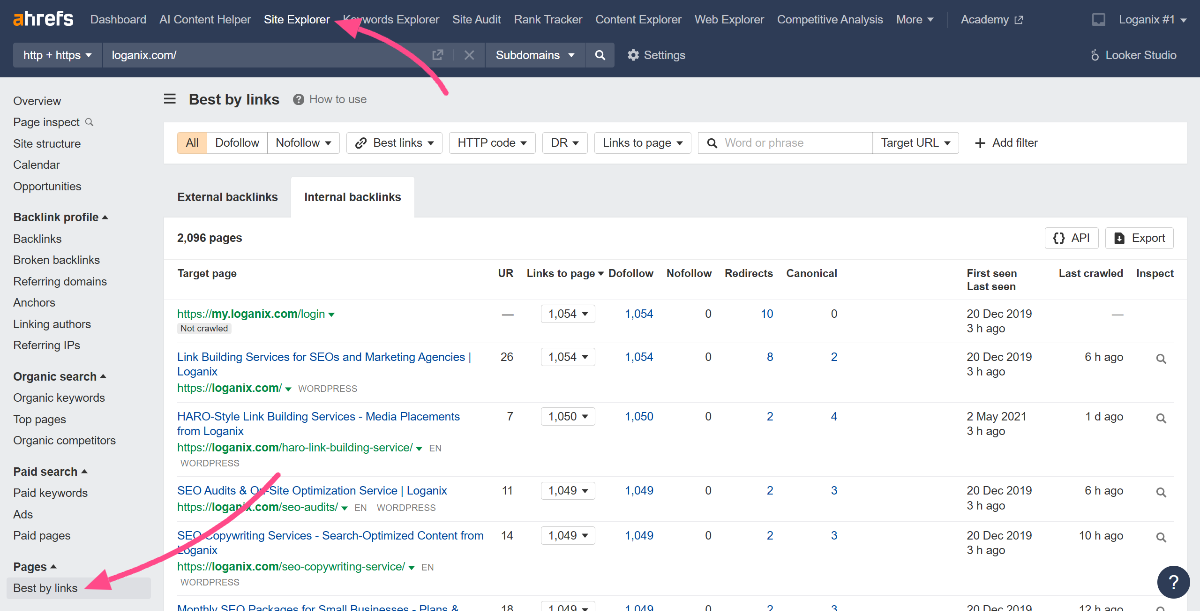Open Competitive Analysis

coord(830,19)
